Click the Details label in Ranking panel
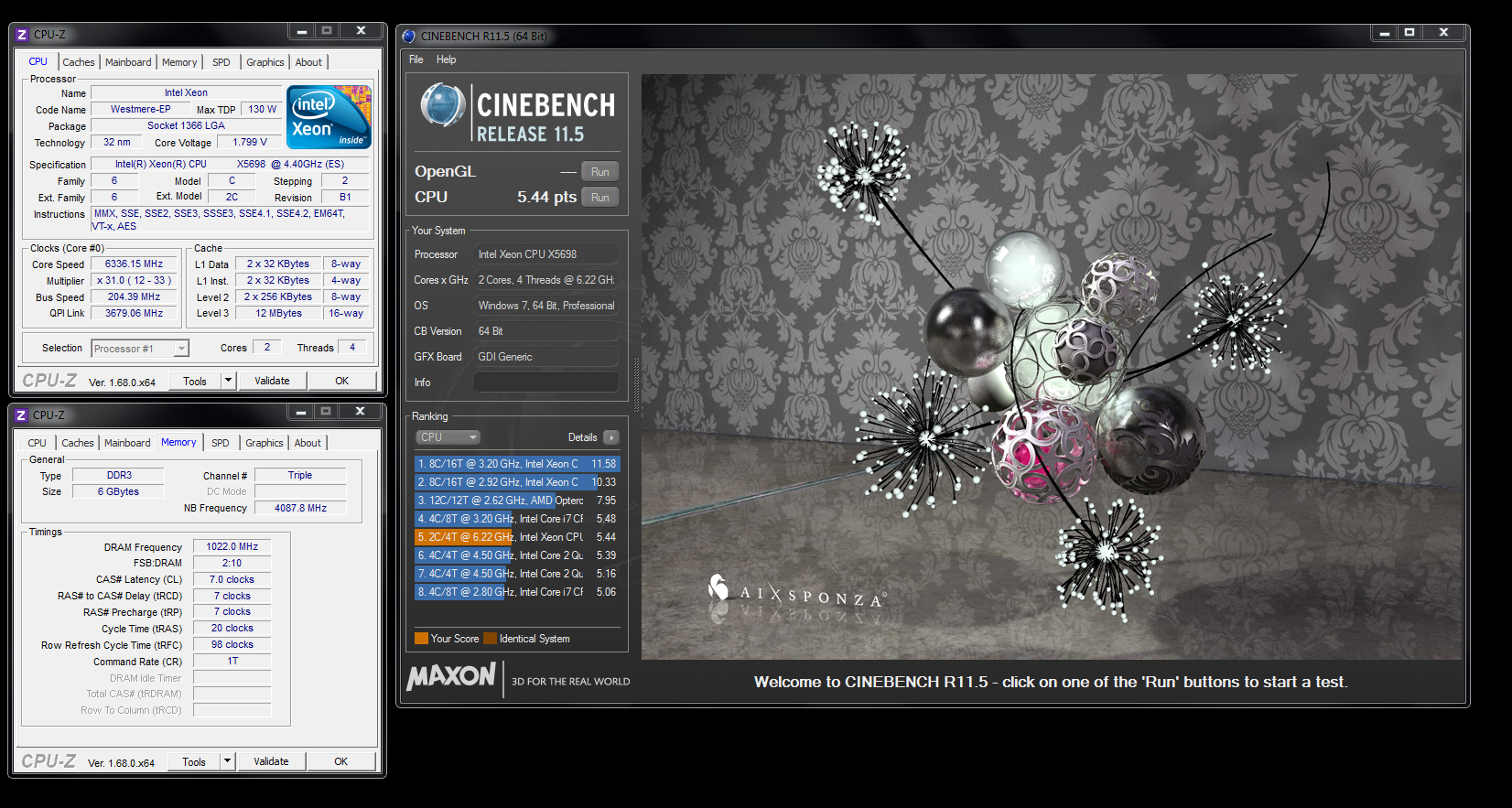Screen dimensions: 1512x808 [582, 437]
